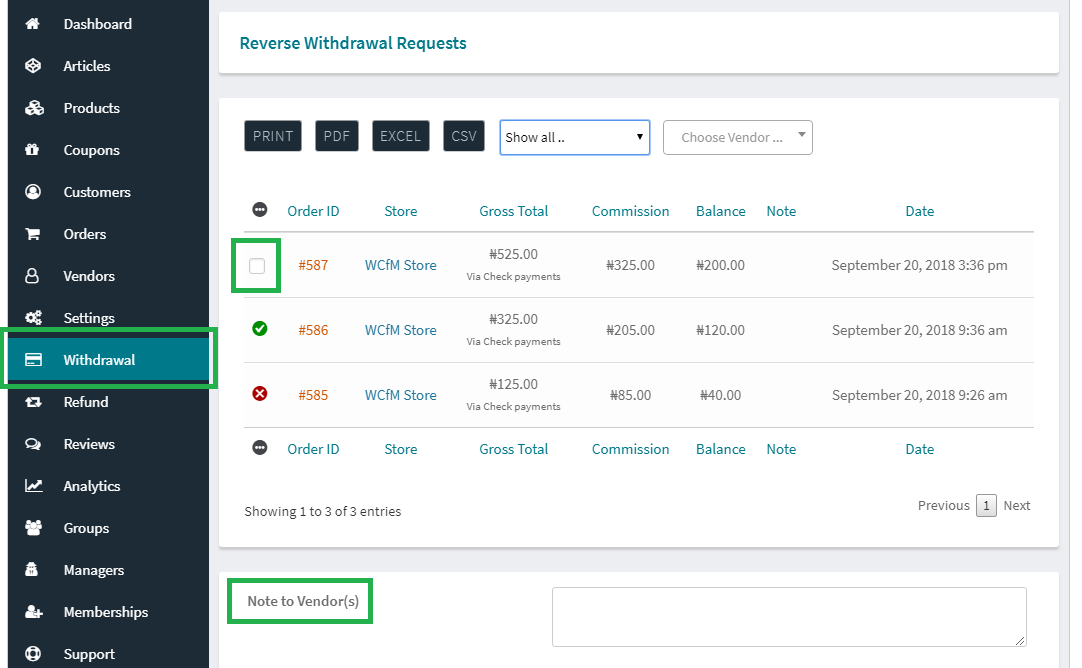Screen dimensions: 1082x668
Task: Click the Dashboard home icon
Action: [33, 24]
